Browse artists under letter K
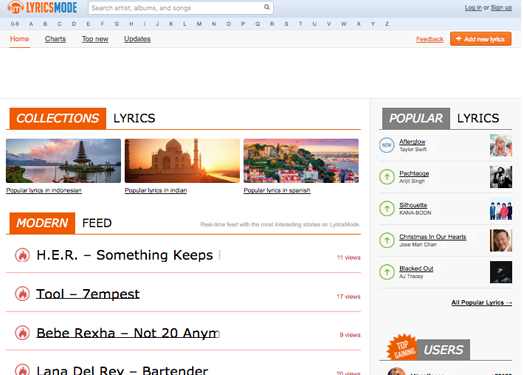This screenshot has height=375, width=523. [171, 24]
